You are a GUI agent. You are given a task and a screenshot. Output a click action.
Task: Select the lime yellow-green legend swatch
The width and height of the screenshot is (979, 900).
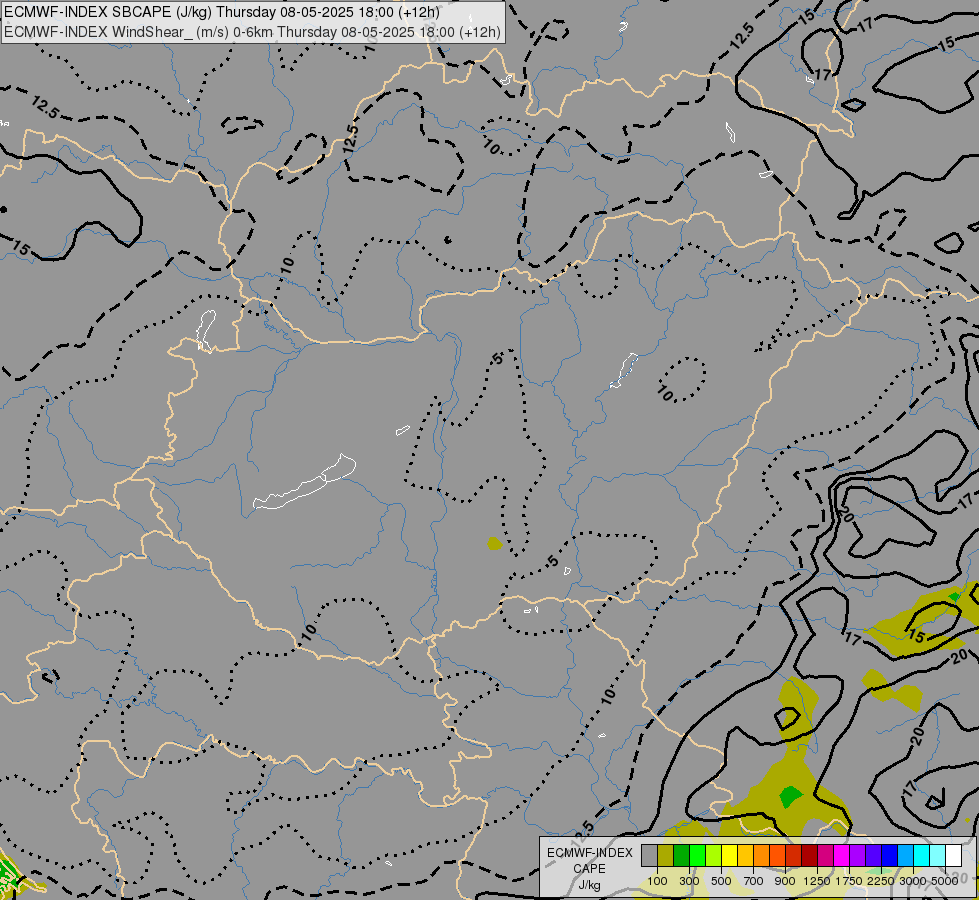pos(714,855)
